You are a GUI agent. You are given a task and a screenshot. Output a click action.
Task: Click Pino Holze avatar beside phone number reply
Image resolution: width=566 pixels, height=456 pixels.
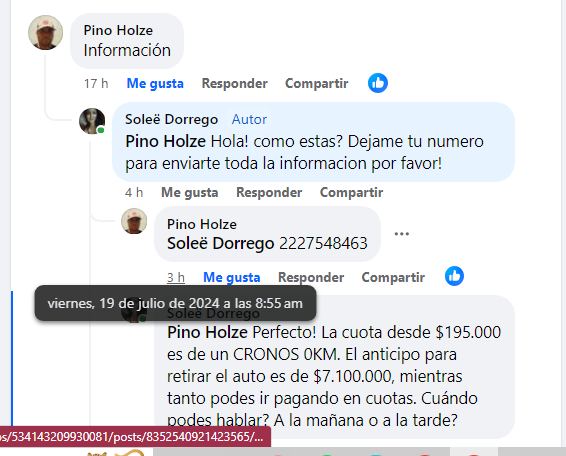[x=134, y=221]
